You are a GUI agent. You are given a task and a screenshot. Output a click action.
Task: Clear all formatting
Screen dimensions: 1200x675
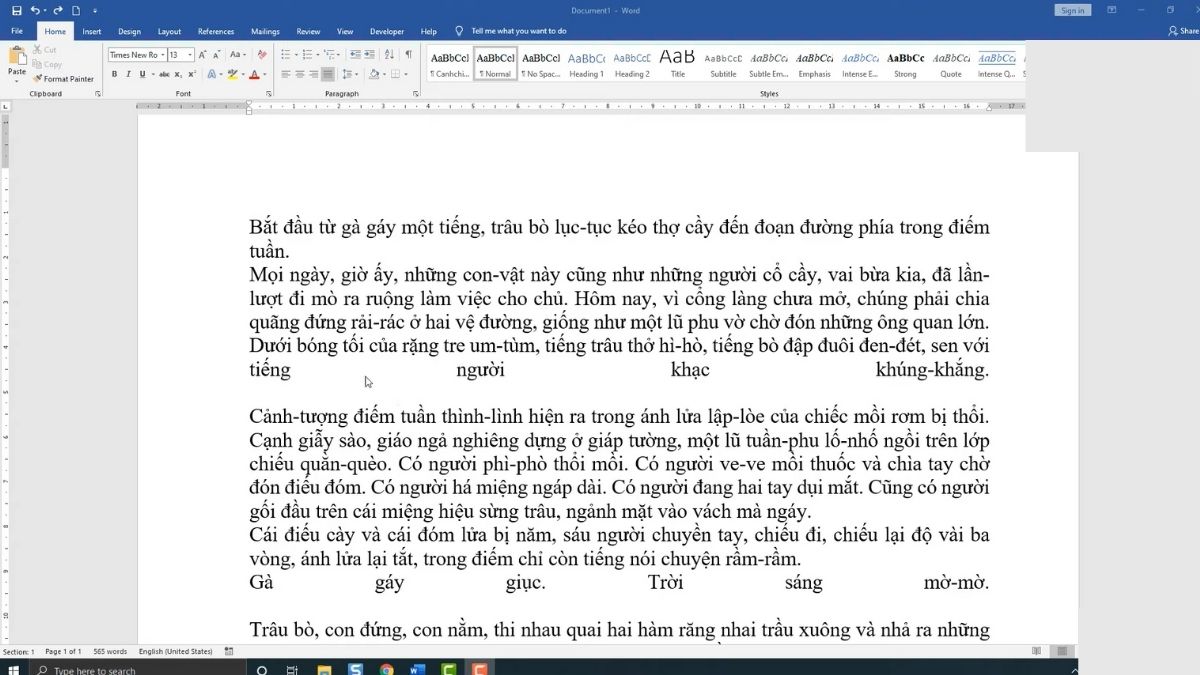click(x=262, y=55)
